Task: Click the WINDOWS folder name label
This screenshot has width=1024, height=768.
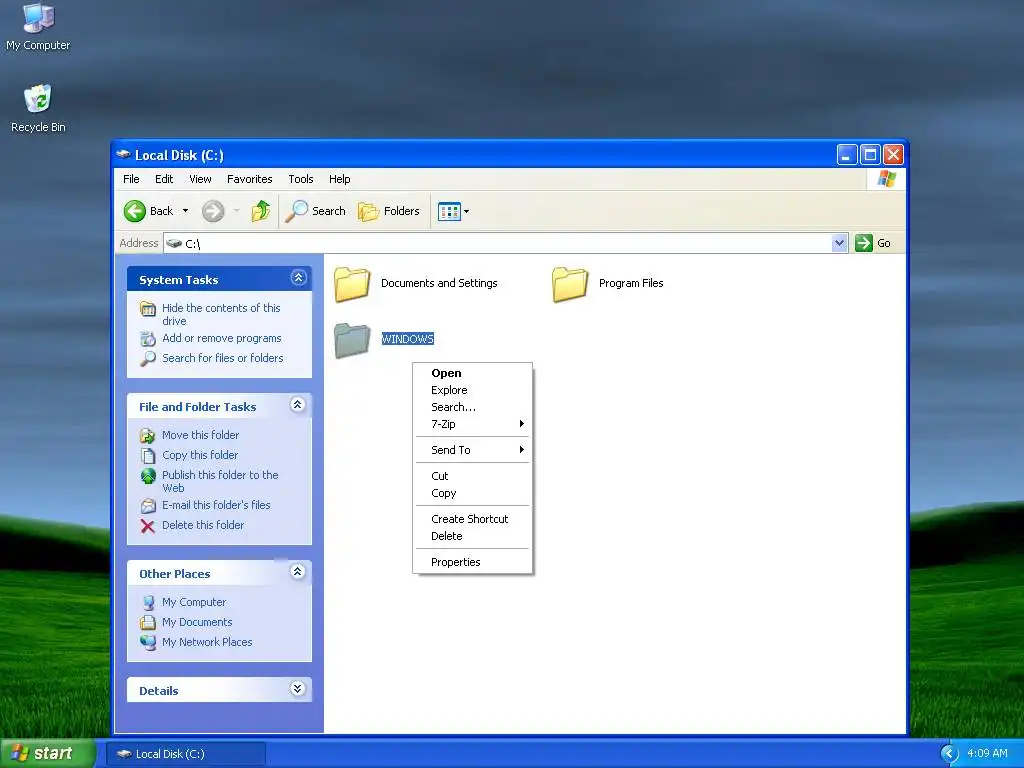Action: 408,339
